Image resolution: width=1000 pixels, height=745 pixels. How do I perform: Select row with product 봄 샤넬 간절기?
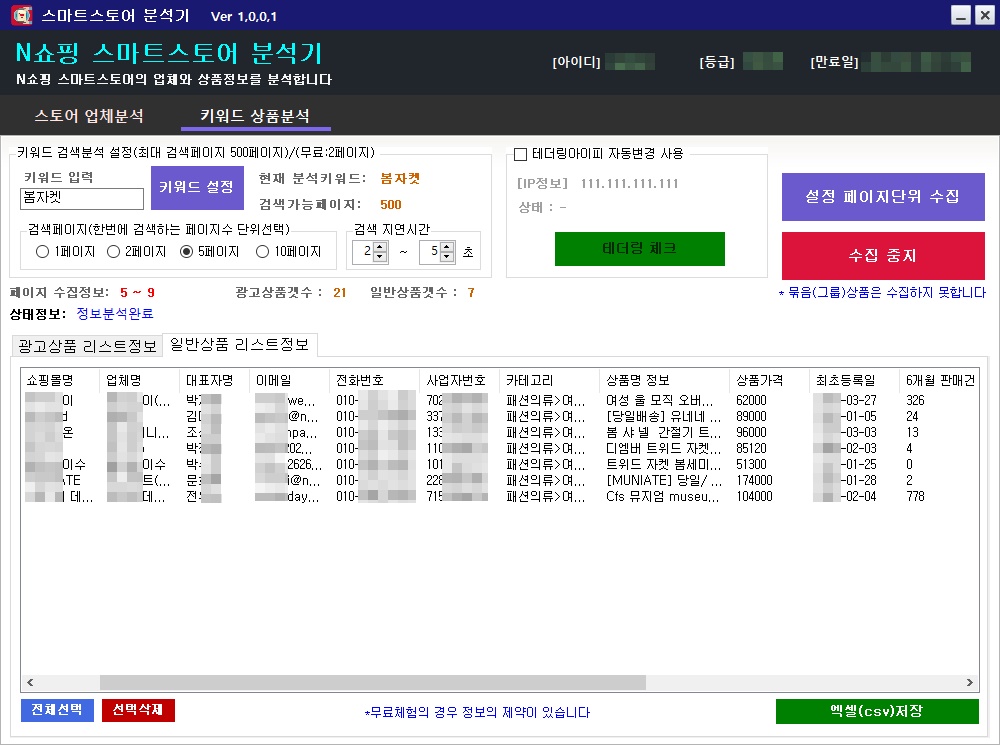(499, 432)
